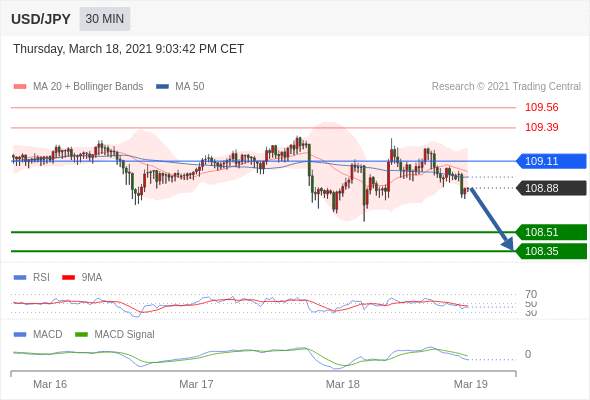Click the 'MACD Signal' legend label

[125, 334]
